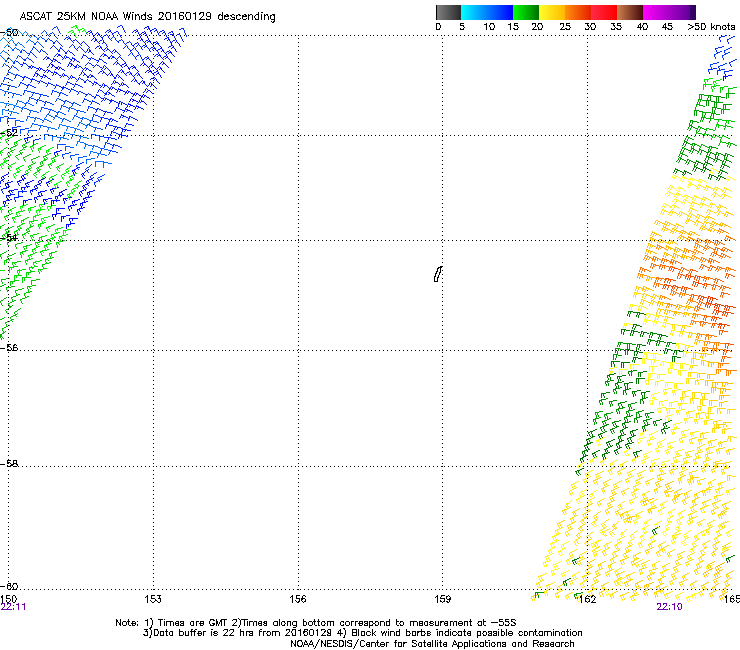Click the longitude label 156
The height and width of the screenshot is (650, 740).
[298, 599]
